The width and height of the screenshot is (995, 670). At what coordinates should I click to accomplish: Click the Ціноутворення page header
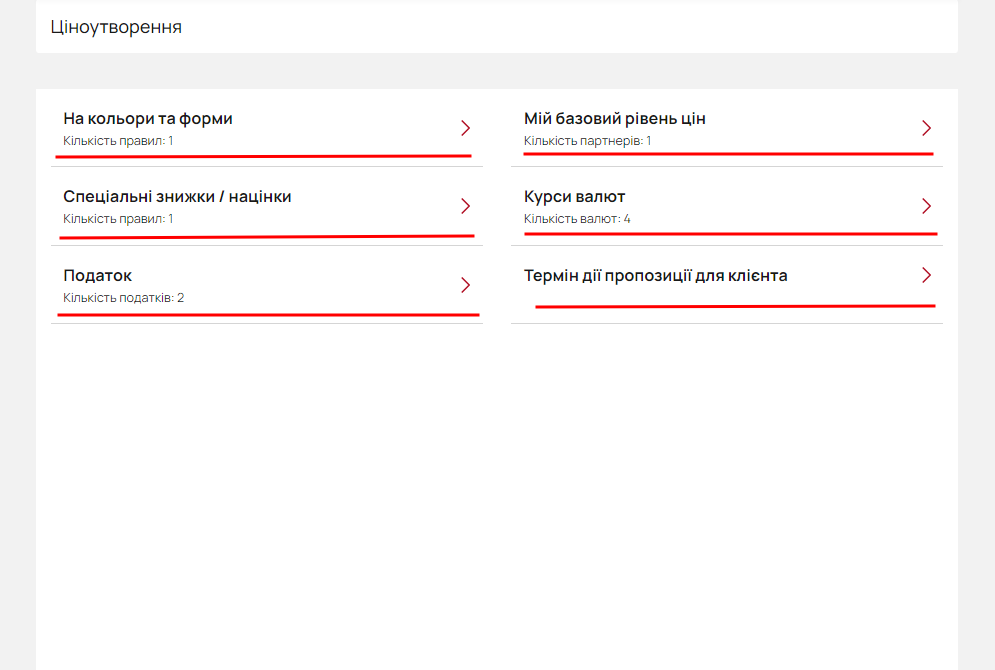[116, 27]
